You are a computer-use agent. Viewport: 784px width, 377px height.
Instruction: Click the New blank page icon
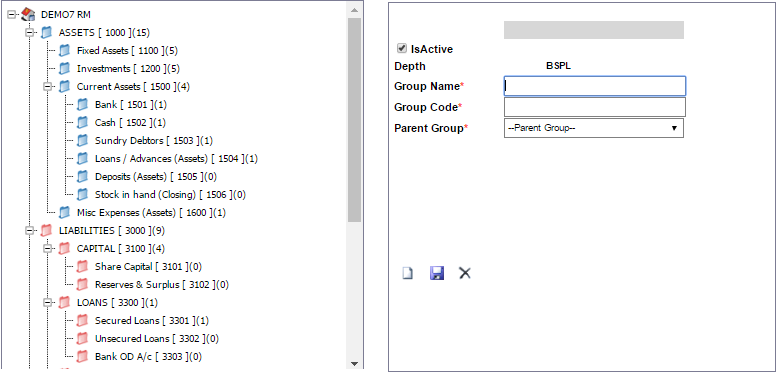click(x=408, y=273)
